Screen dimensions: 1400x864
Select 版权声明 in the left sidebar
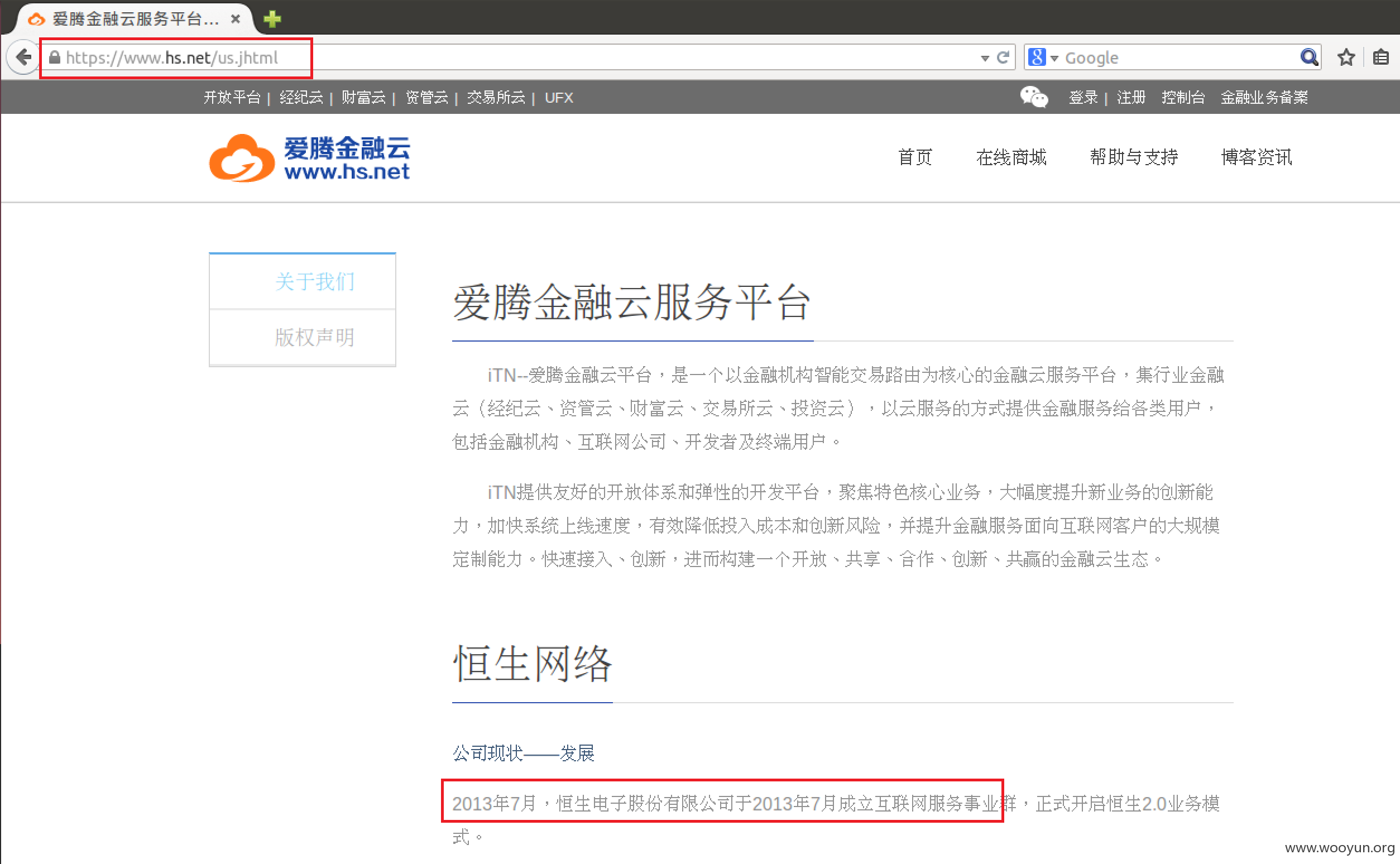click(303, 337)
